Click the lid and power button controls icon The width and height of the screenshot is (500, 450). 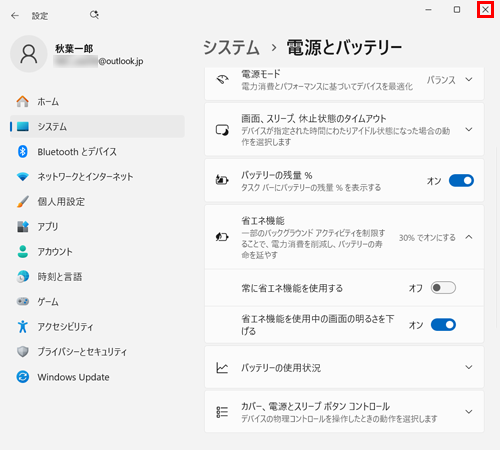tap(222, 412)
